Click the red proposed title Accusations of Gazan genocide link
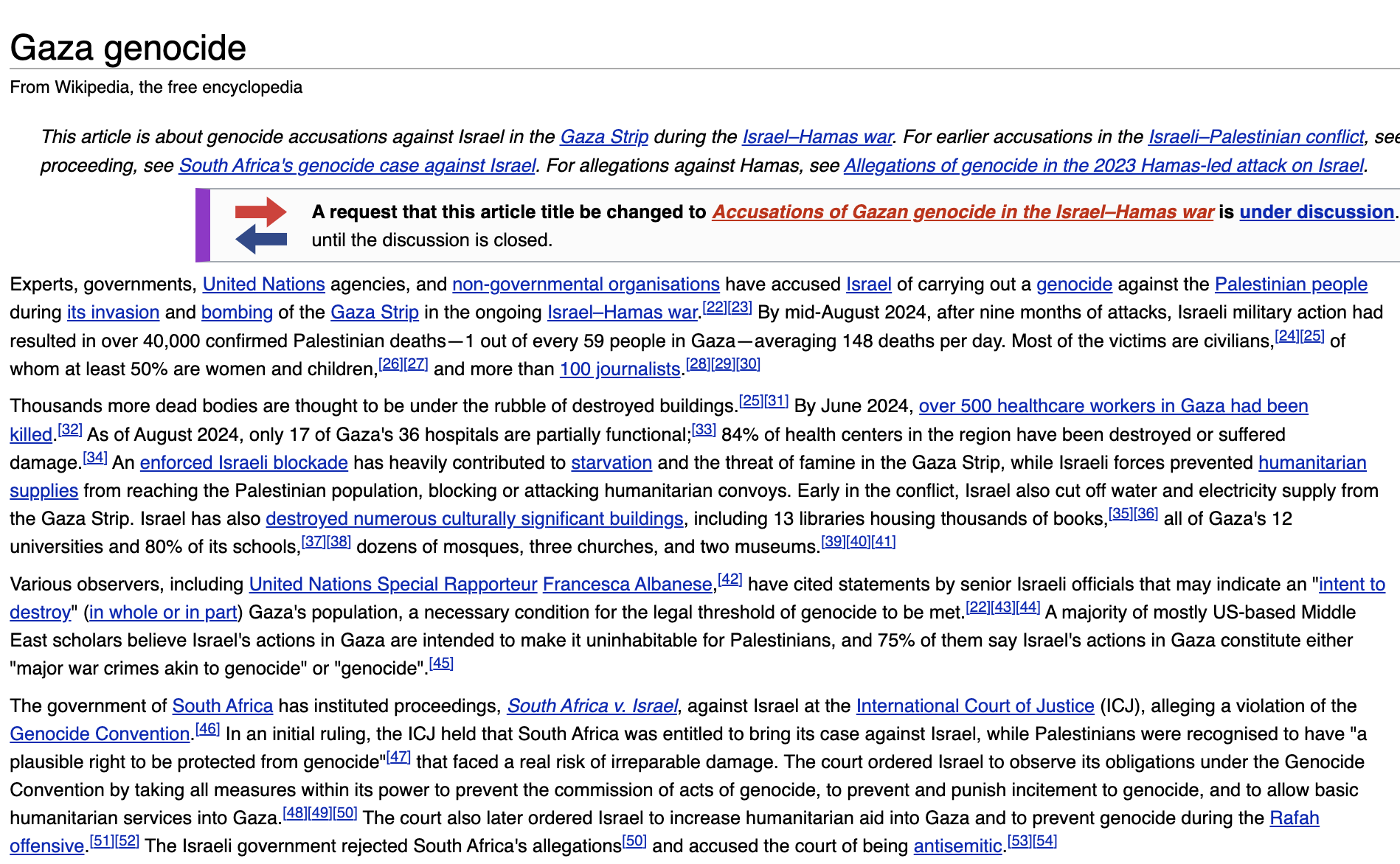This screenshot has height=864, width=1400. point(963,212)
